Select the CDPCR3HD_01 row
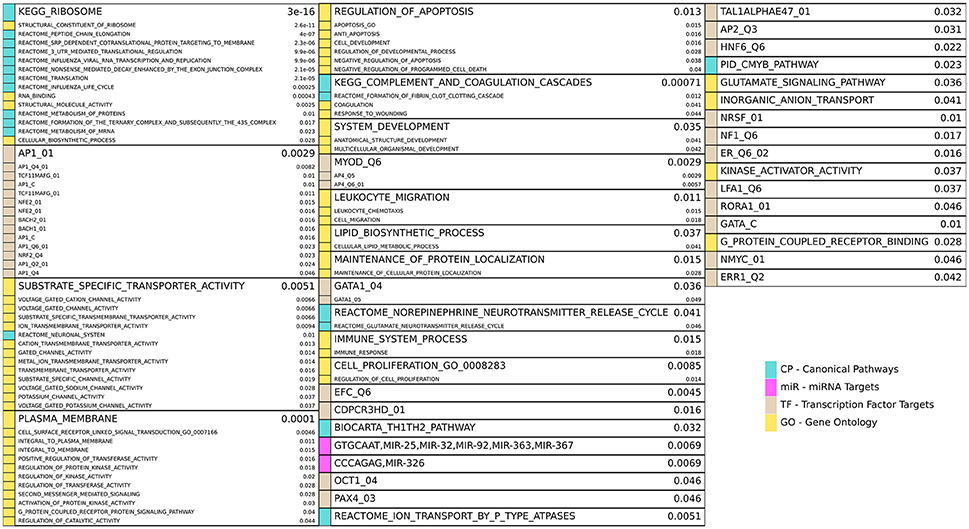 512,410
